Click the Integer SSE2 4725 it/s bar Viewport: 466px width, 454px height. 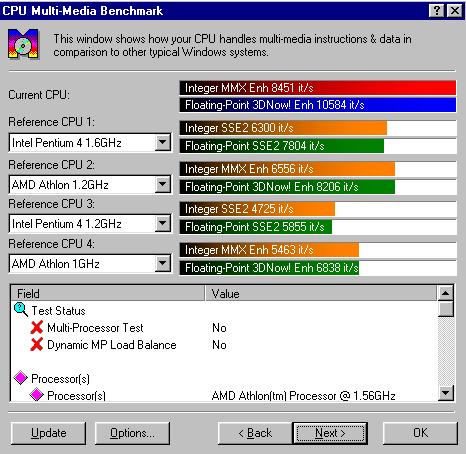pyautogui.click(x=257, y=209)
